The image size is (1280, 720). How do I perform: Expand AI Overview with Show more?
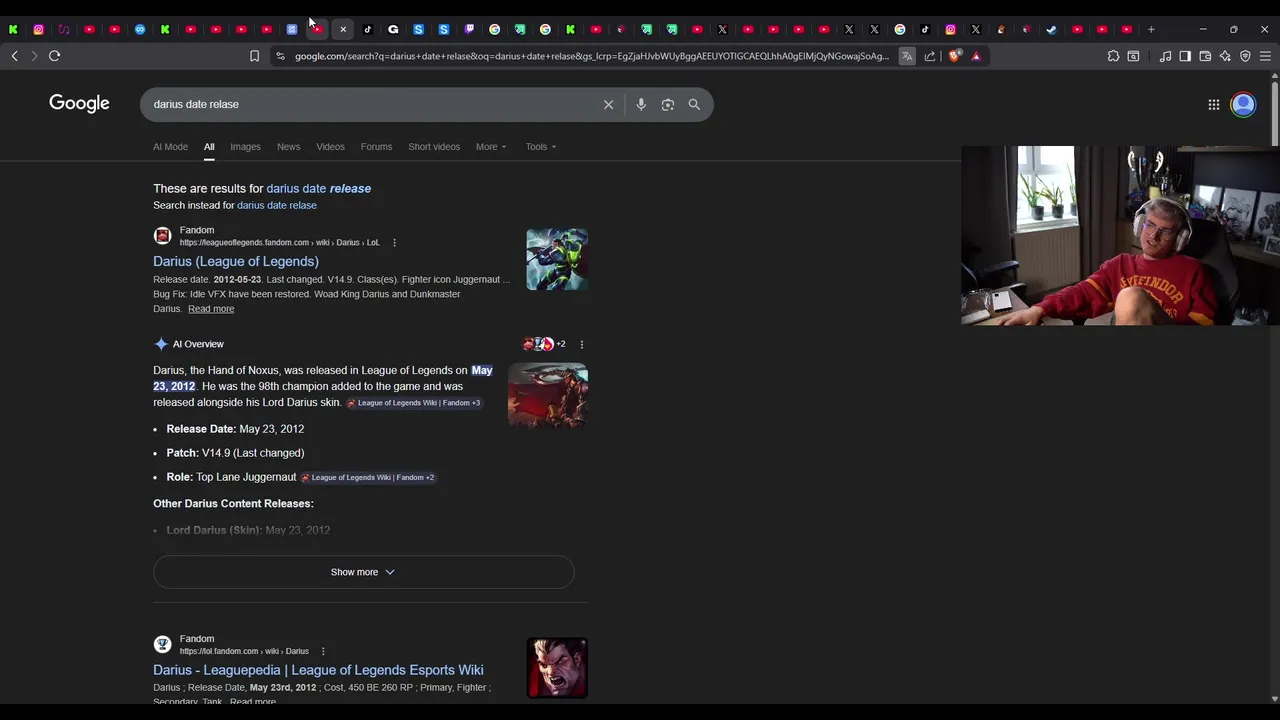[363, 572]
